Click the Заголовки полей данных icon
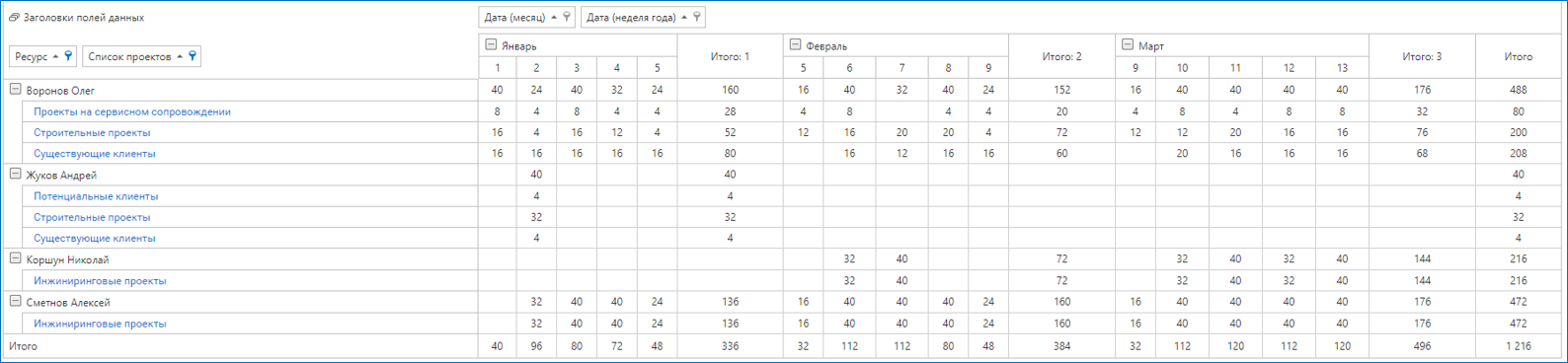The width and height of the screenshot is (1568, 363). (x=14, y=18)
